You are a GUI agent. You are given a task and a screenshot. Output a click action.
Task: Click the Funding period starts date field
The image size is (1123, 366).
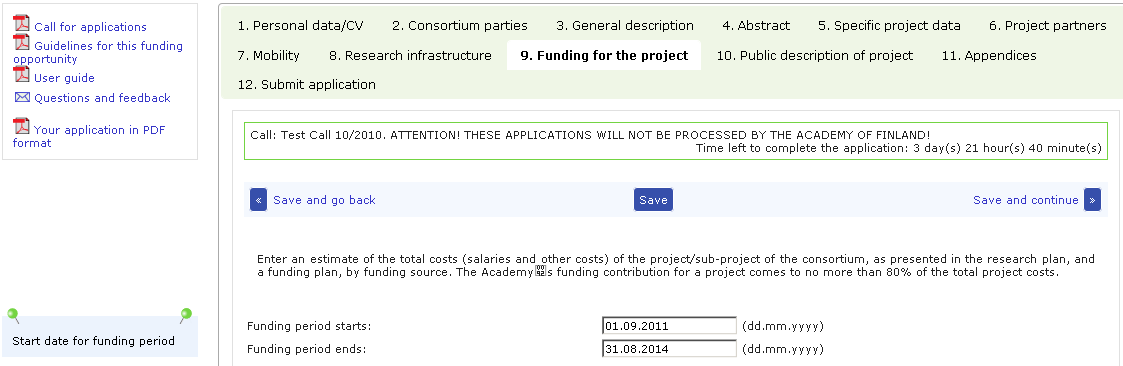pyautogui.click(x=670, y=326)
